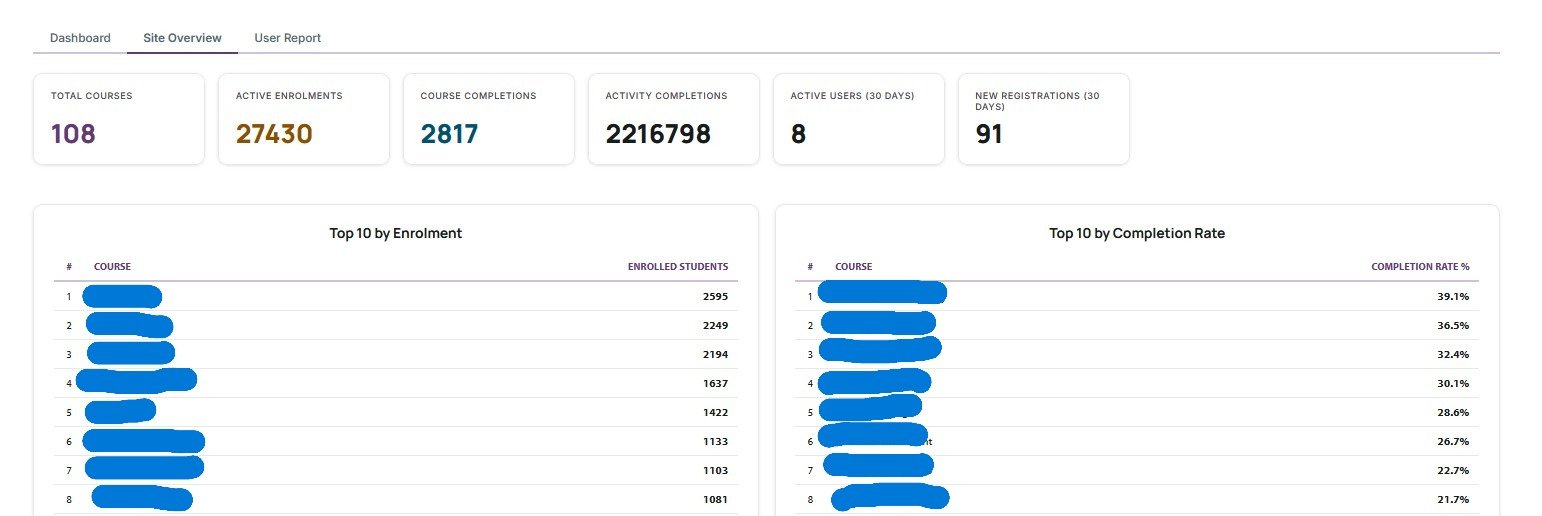This screenshot has width=1542, height=516.
Task: Click the Top 10 by Enrolment heading
Action: click(x=396, y=233)
